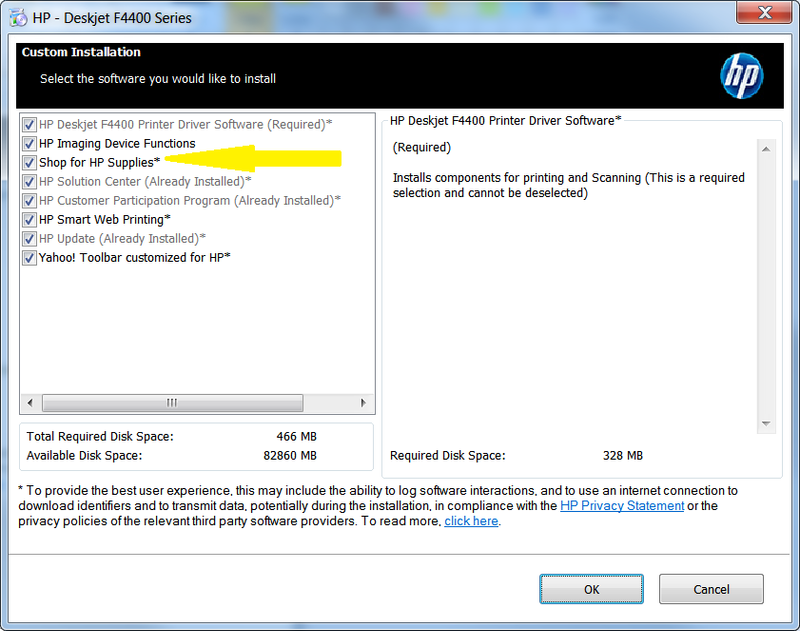The height and width of the screenshot is (631, 800).
Task: Uncheck Shop for HP Supplies
Action: [29, 163]
